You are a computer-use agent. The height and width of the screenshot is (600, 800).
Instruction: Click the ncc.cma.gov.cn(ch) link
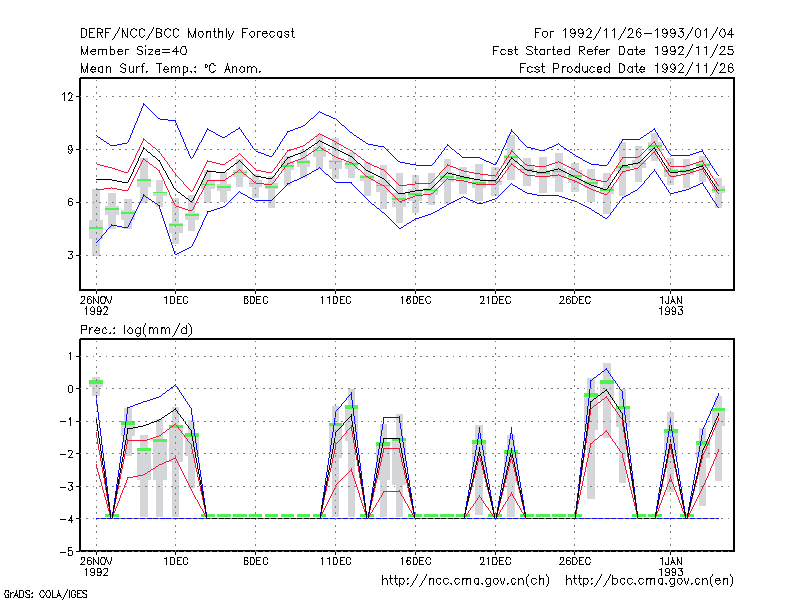(x=465, y=581)
